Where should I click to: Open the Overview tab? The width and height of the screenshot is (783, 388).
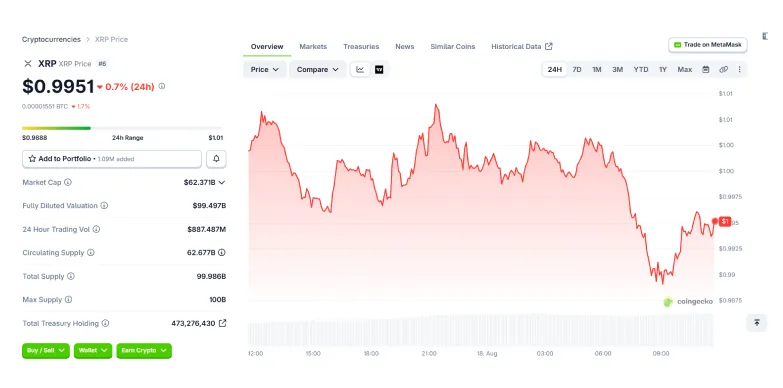[x=267, y=46]
